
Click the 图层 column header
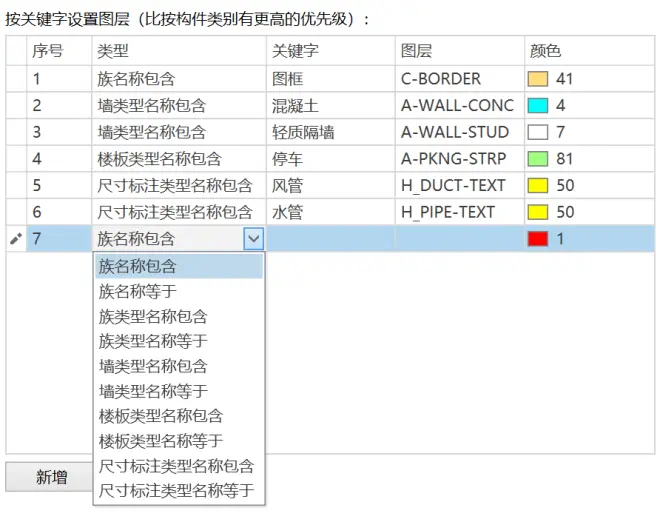click(x=460, y=51)
